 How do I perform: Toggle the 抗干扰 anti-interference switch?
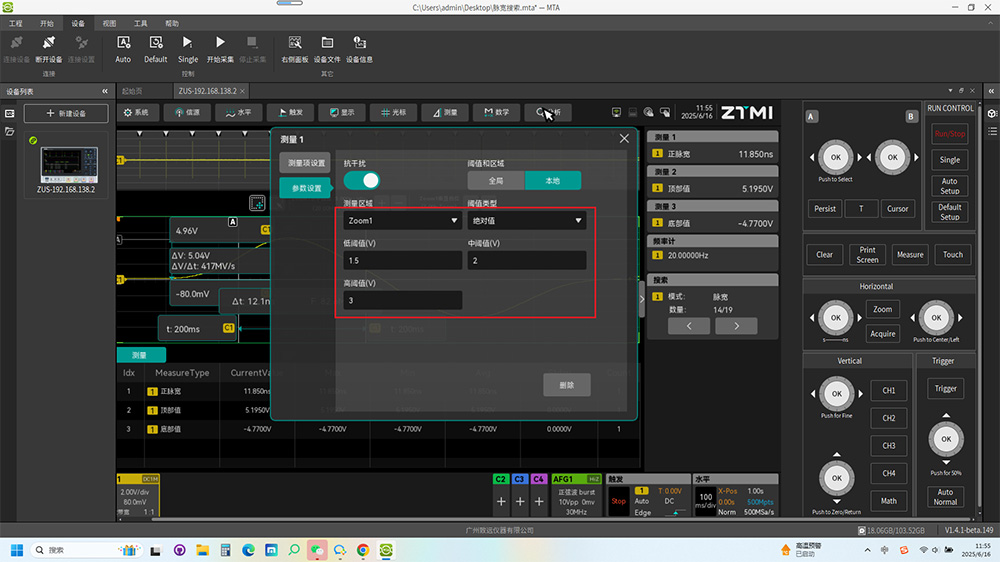(x=362, y=181)
